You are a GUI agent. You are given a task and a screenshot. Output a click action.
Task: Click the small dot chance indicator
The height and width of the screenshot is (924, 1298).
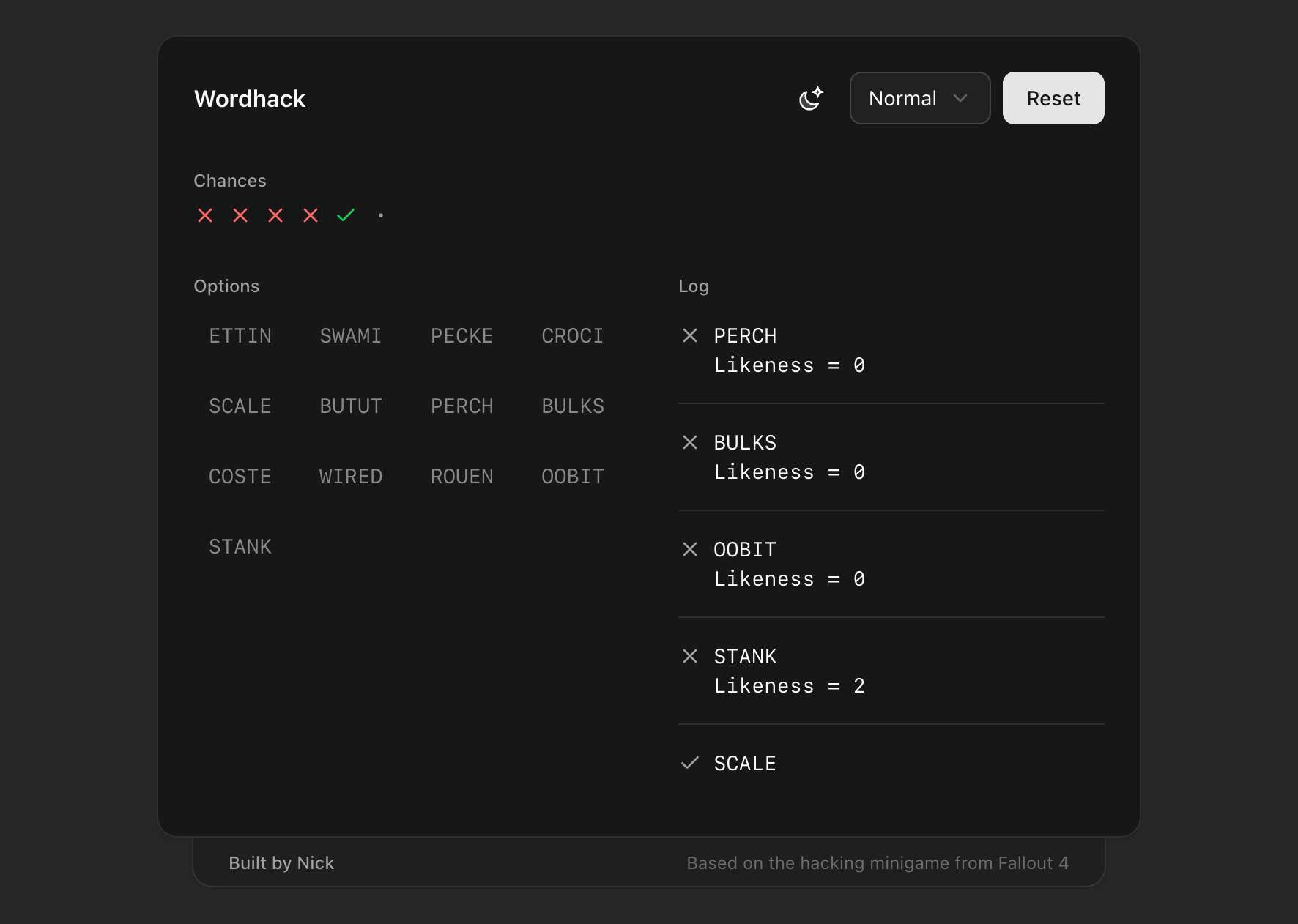381,215
